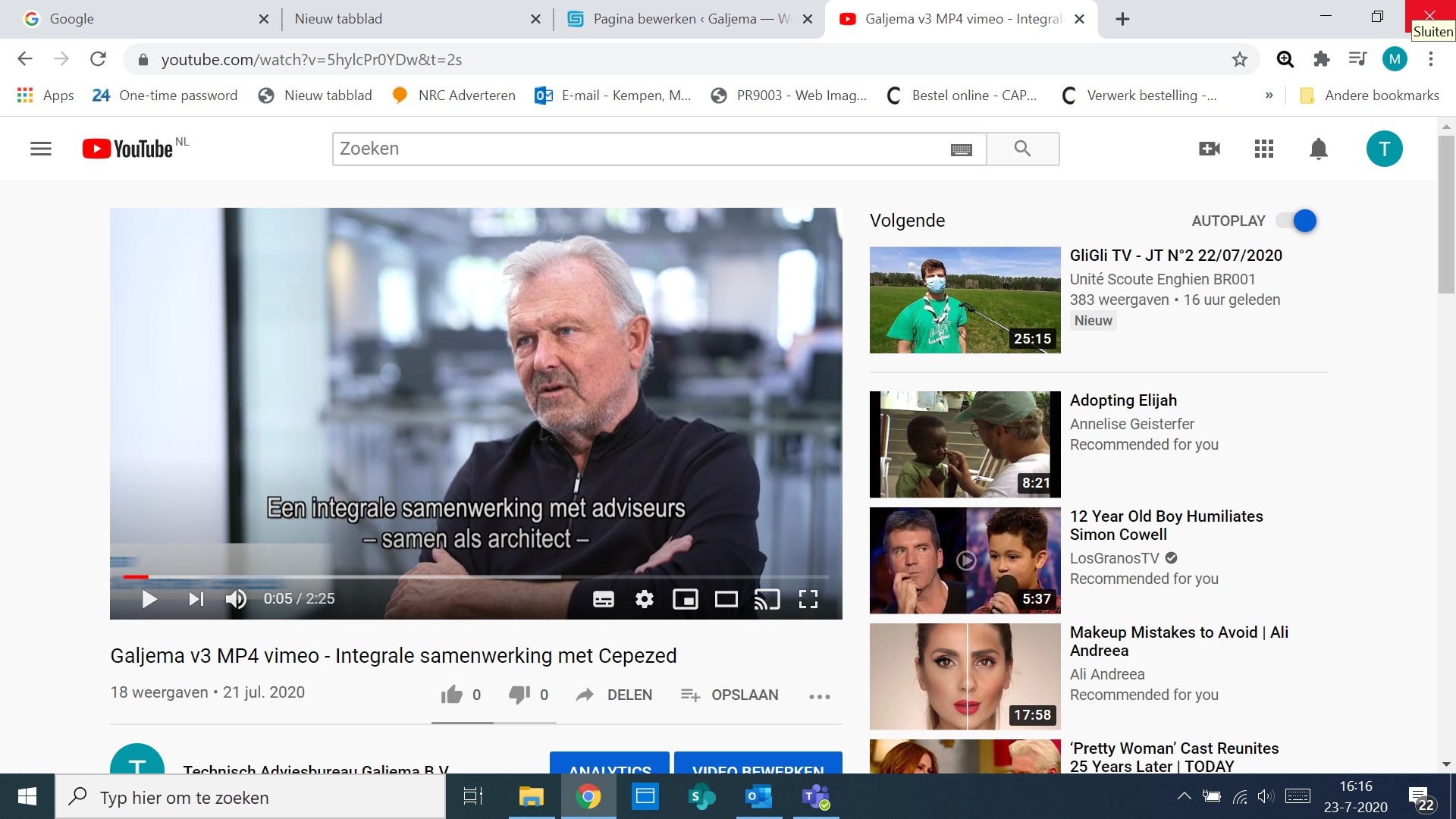Open more actions three-dot menu

pyautogui.click(x=820, y=696)
